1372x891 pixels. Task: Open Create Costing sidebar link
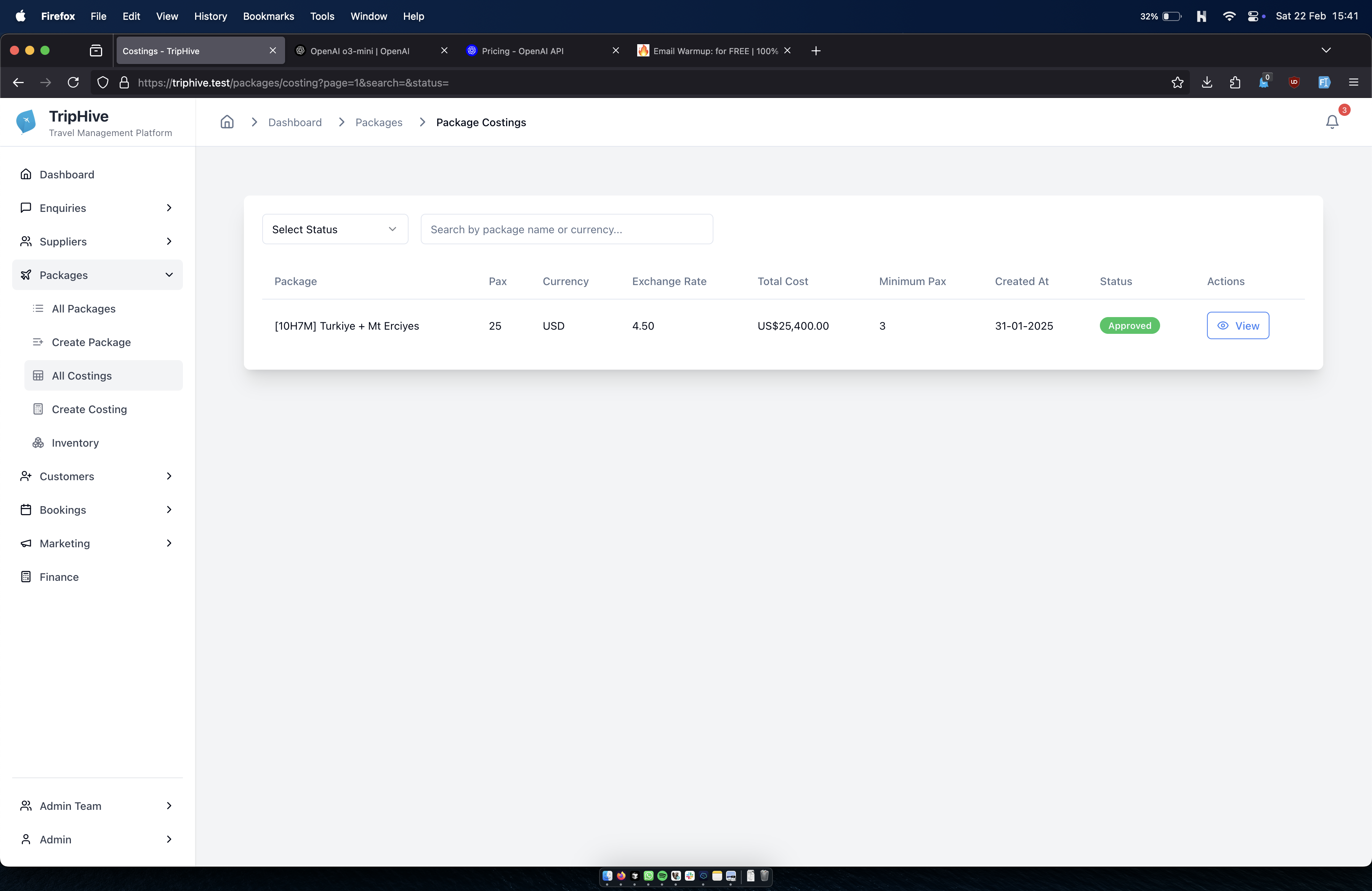pyautogui.click(x=103, y=409)
